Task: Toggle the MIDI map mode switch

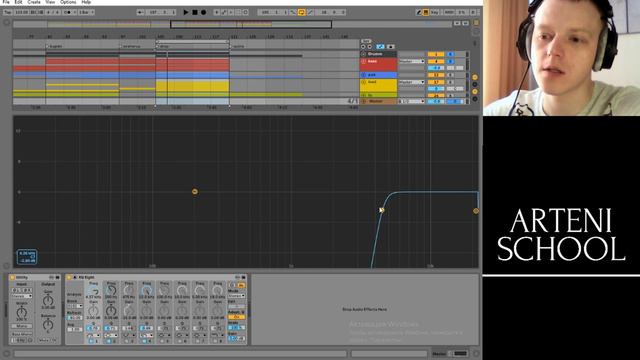Action: click(x=449, y=12)
